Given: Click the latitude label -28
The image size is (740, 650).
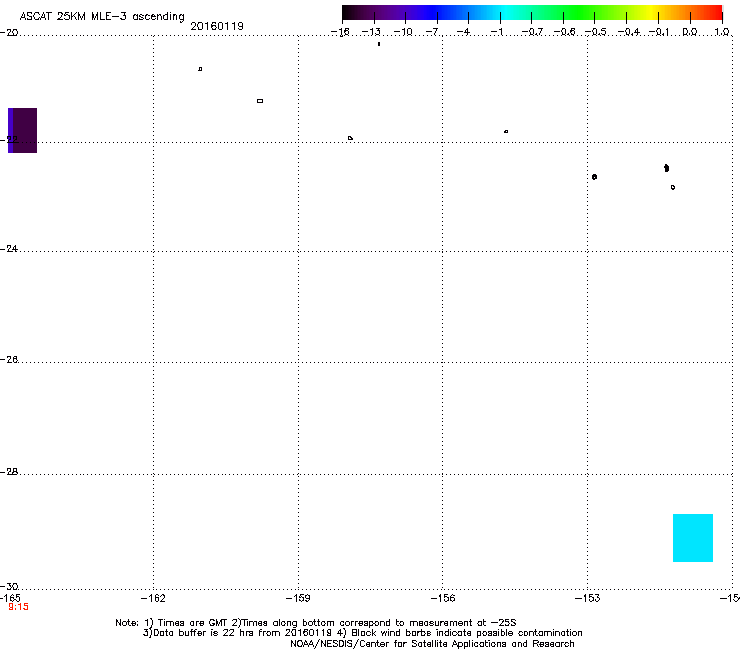Looking at the screenshot, I should 9,472.
